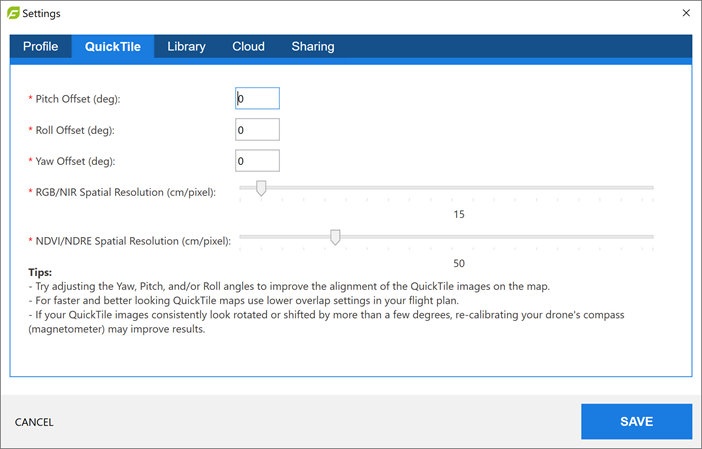Click into the Roll Offset field

(257, 130)
